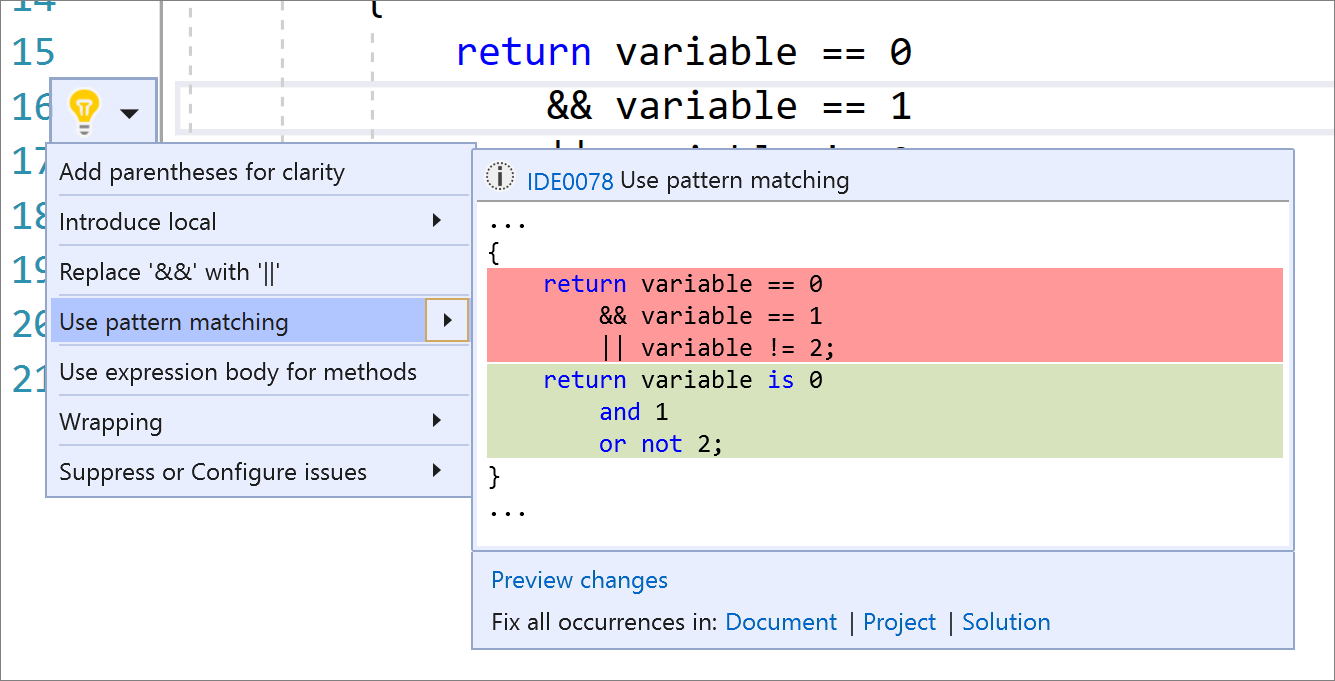
Task: Click the 'Fix all occurrences in:' label
Action: coord(604,622)
